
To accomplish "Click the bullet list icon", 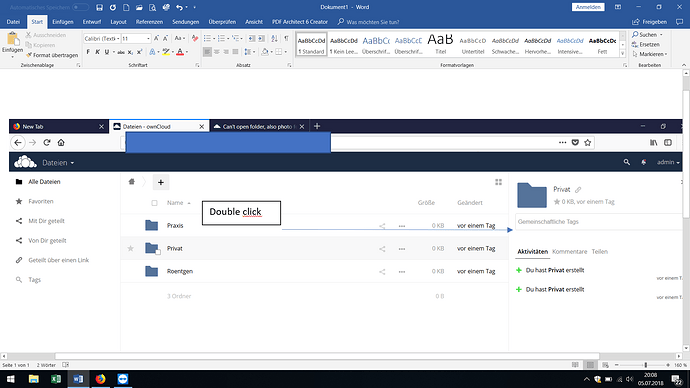I will 207,38.
